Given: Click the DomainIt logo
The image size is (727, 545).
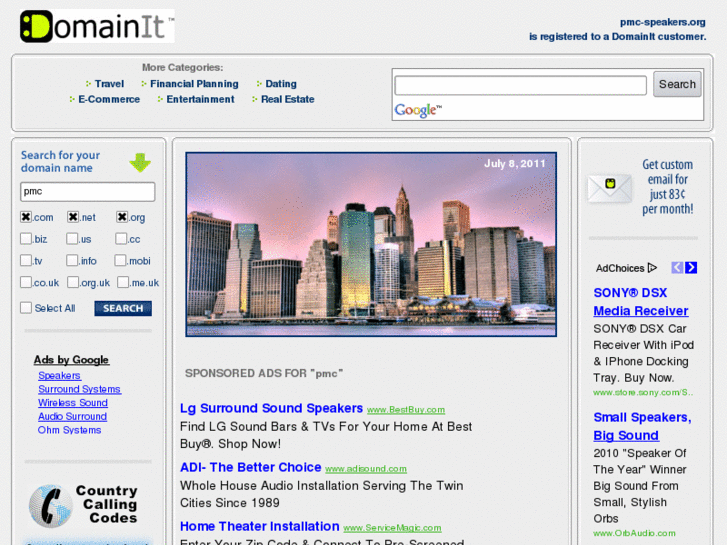Looking at the screenshot, I should (96, 26).
